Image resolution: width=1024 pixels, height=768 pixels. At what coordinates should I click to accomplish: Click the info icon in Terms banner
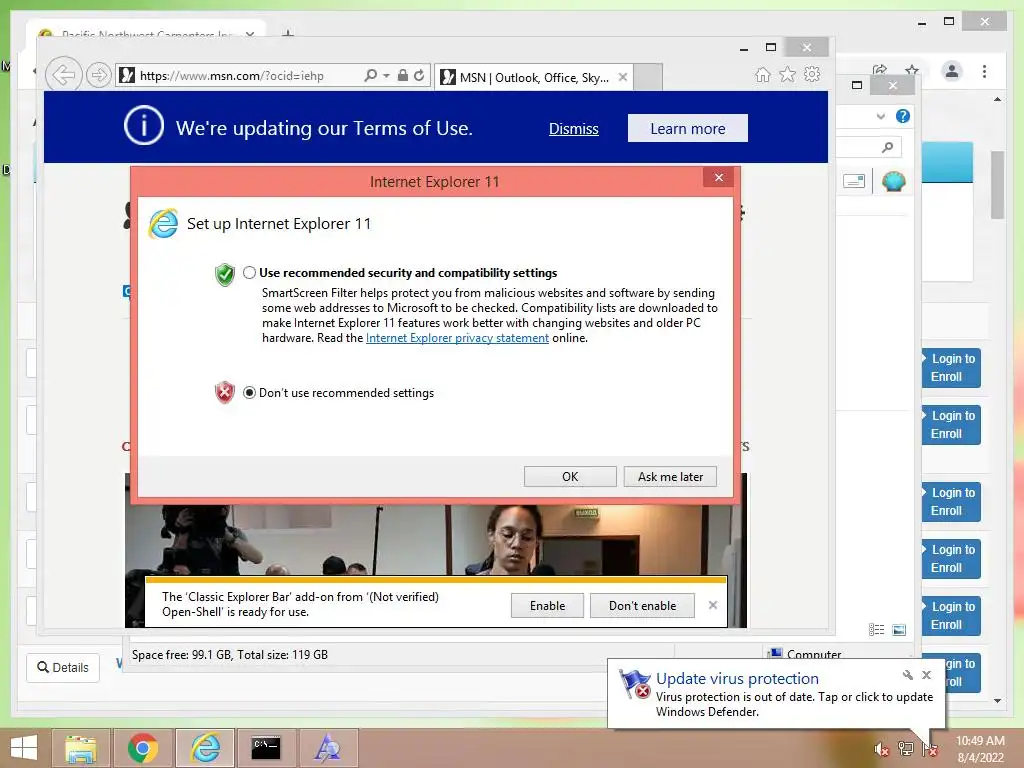pyautogui.click(x=144, y=125)
